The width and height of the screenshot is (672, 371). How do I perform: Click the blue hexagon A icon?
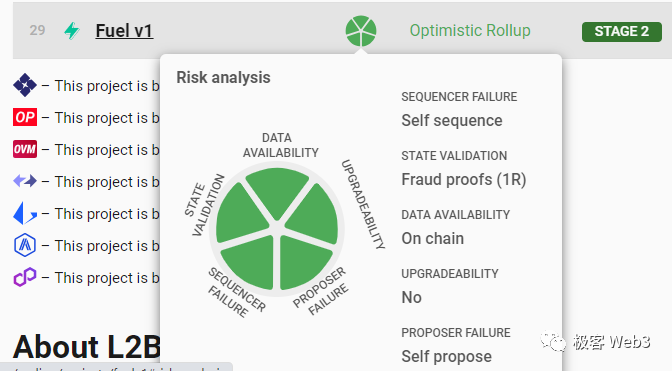click(x=25, y=245)
